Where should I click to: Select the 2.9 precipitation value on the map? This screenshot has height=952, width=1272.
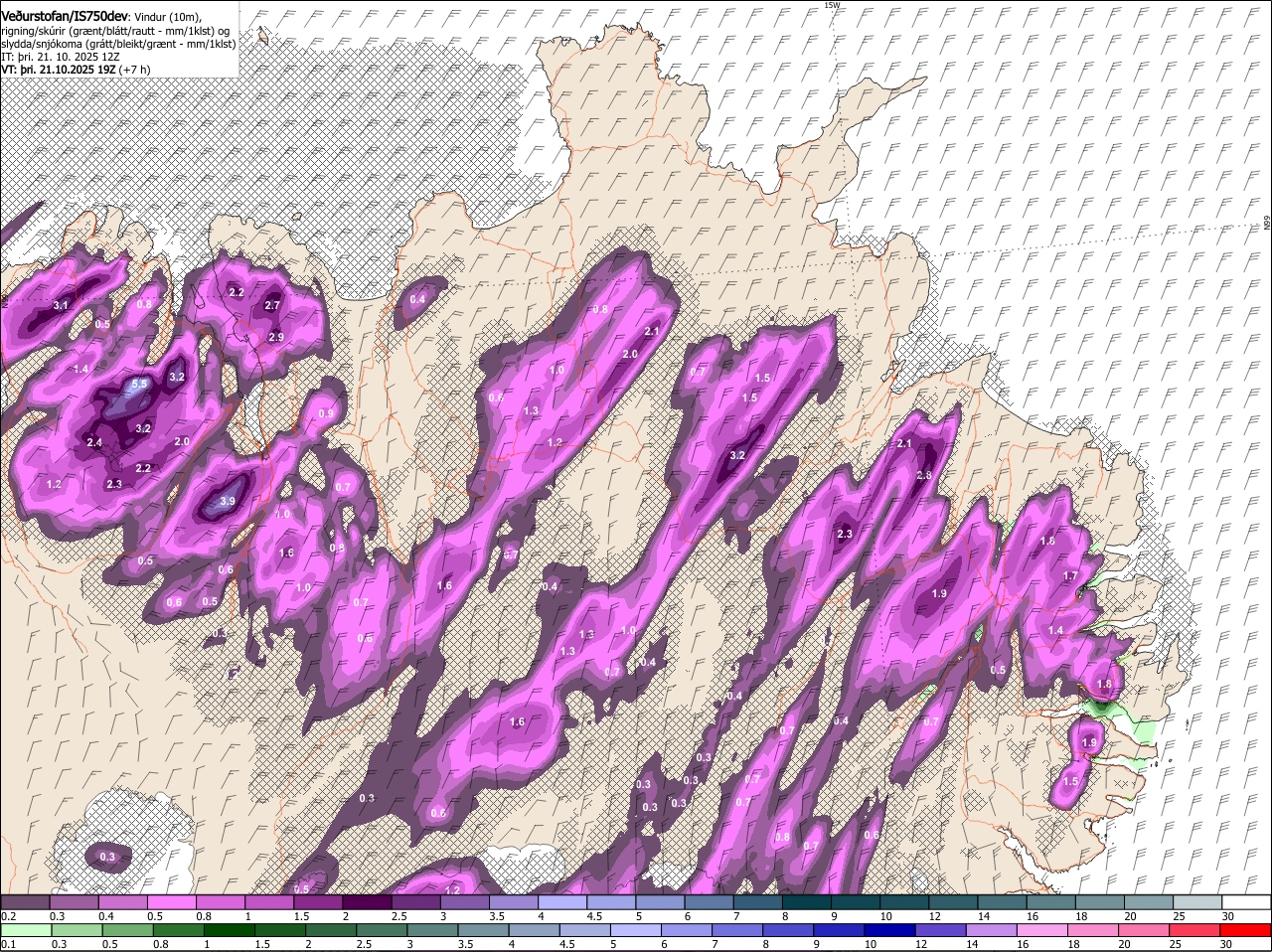(x=276, y=338)
